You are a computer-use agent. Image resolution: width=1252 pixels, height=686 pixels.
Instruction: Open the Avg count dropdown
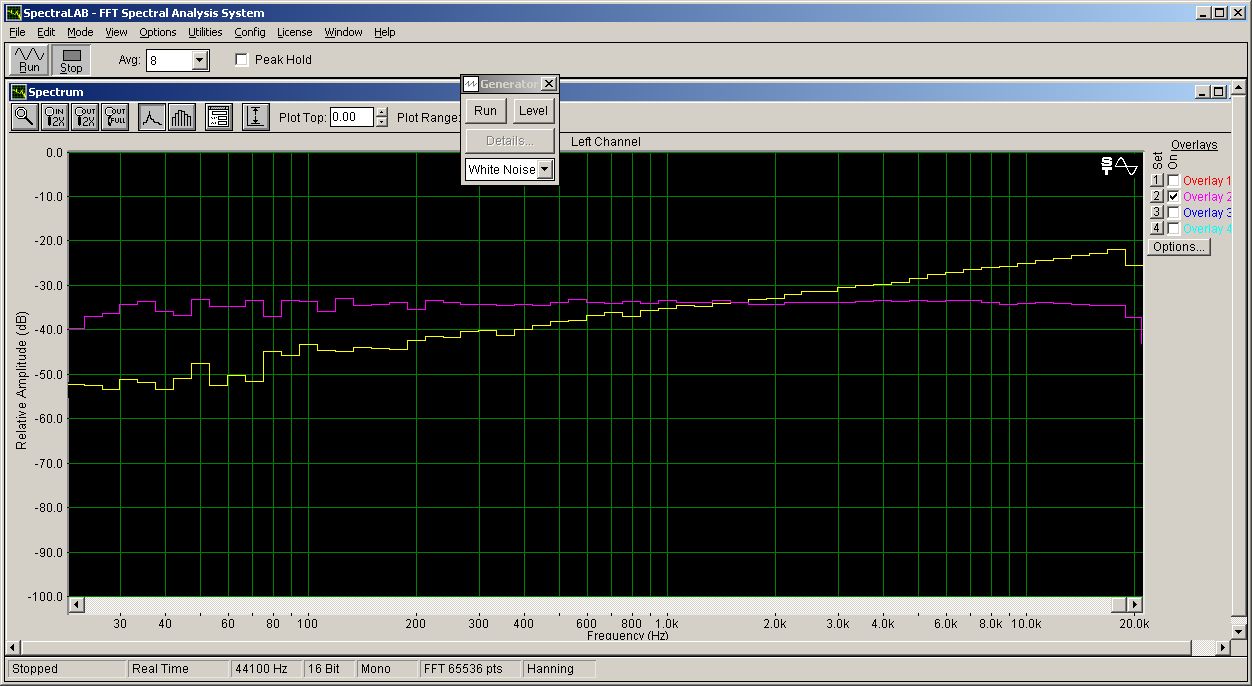[x=199, y=61]
